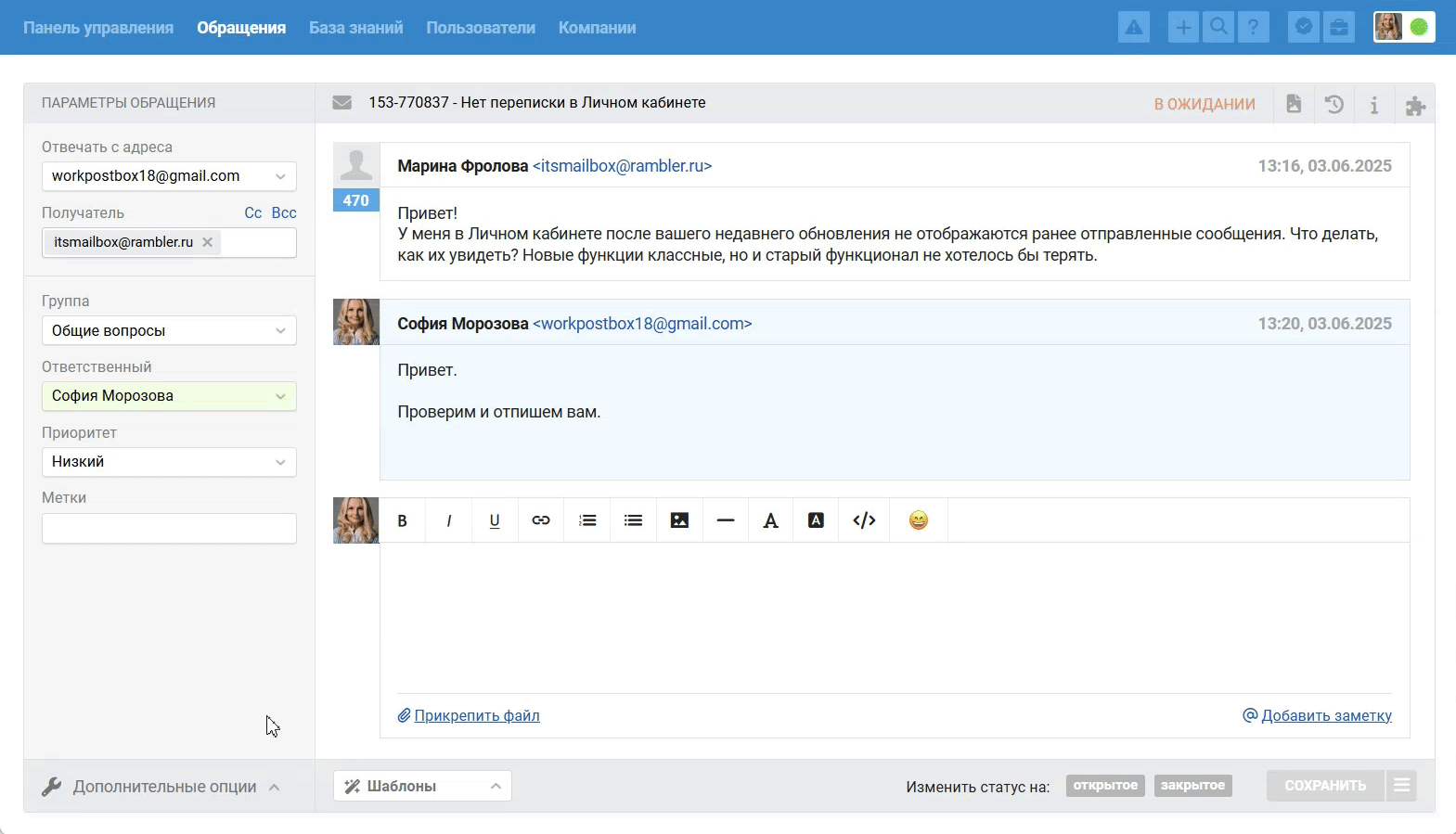1456x834 pixels.
Task: Click Прикрепить файл link
Action: [x=476, y=715]
